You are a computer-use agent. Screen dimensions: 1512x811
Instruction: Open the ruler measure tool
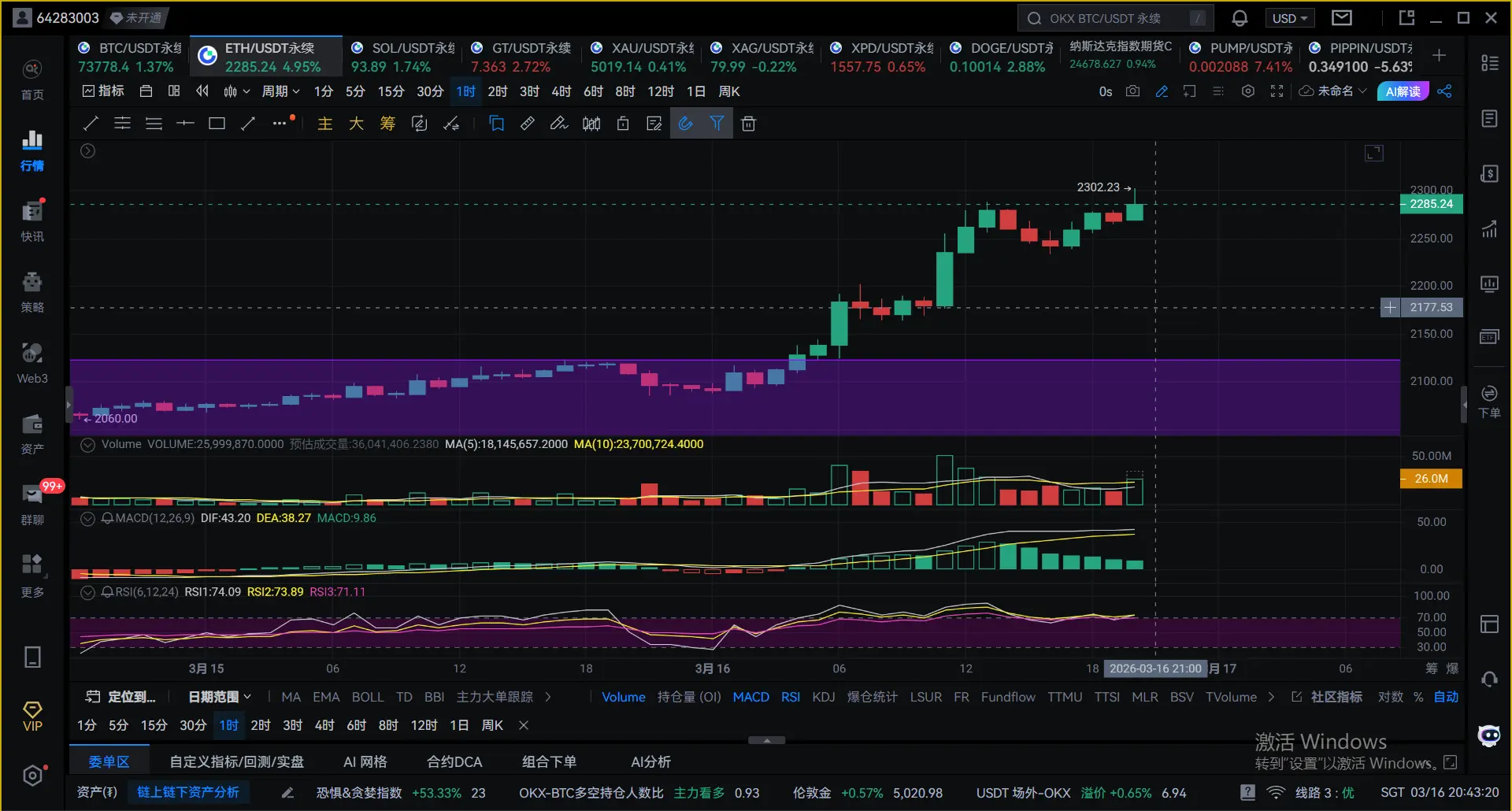pos(528,124)
